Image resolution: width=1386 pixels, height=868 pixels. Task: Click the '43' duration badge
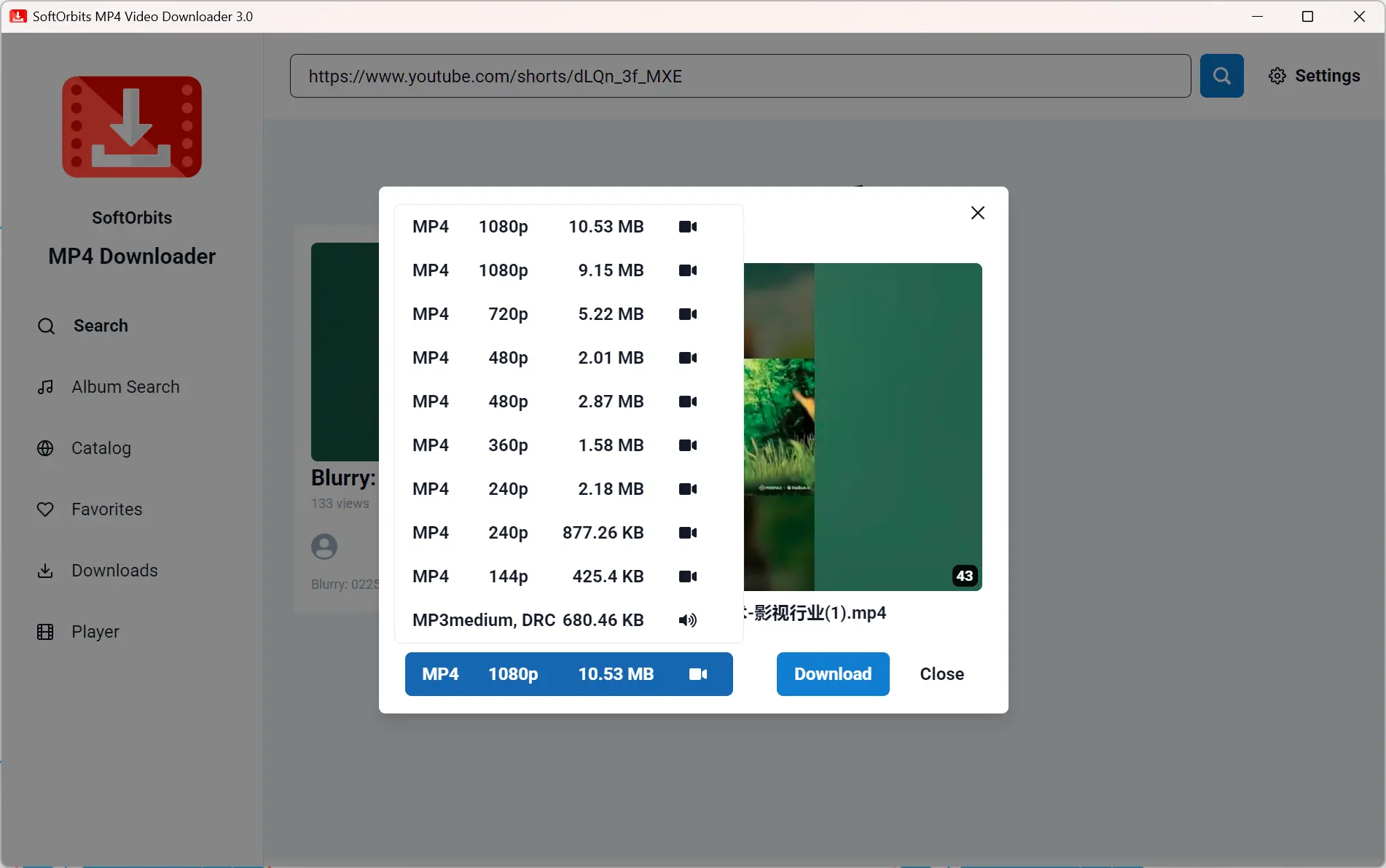click(965, 576)
